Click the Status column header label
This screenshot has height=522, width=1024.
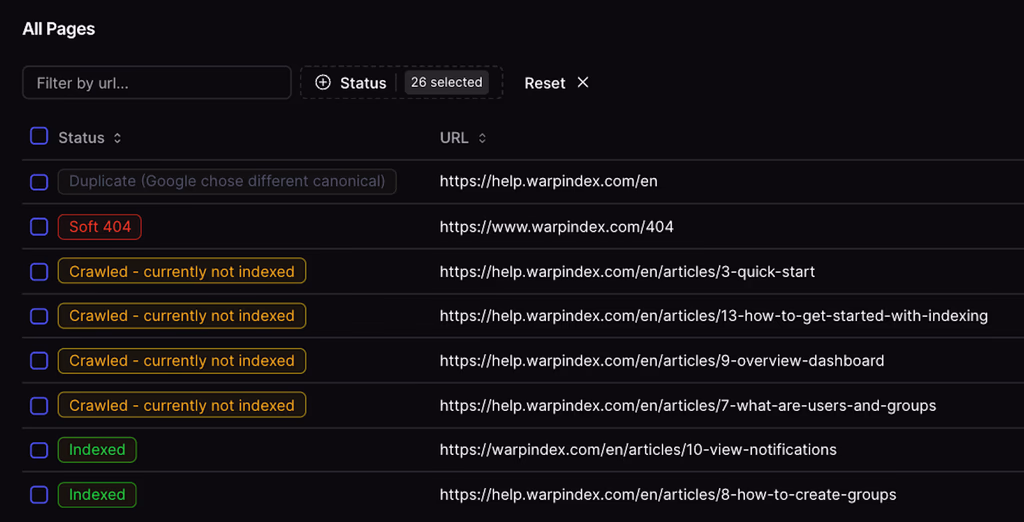pyautogui.click(x=81, y=138)
